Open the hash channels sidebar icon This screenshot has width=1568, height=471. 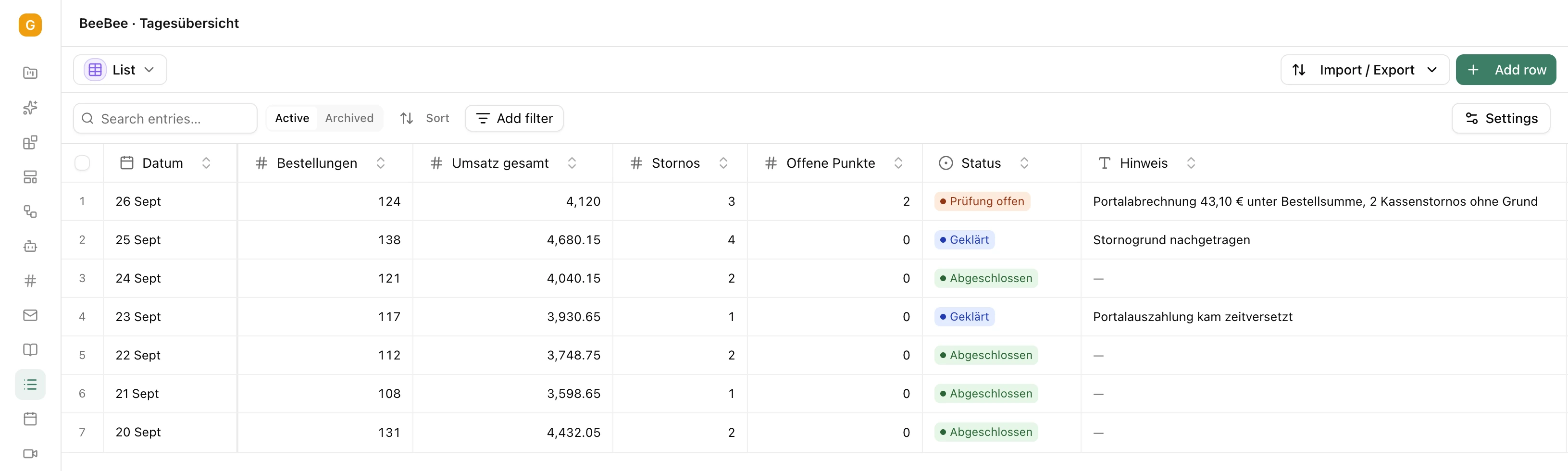point(30,281)
